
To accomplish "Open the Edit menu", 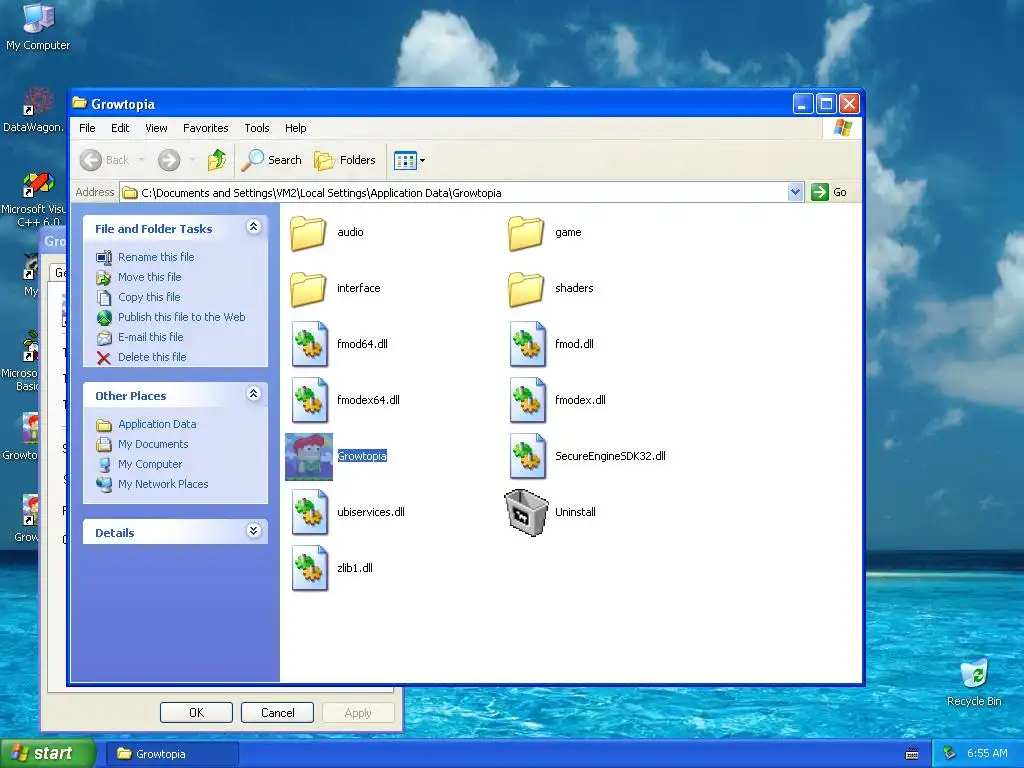I will [x=120, y=128].
